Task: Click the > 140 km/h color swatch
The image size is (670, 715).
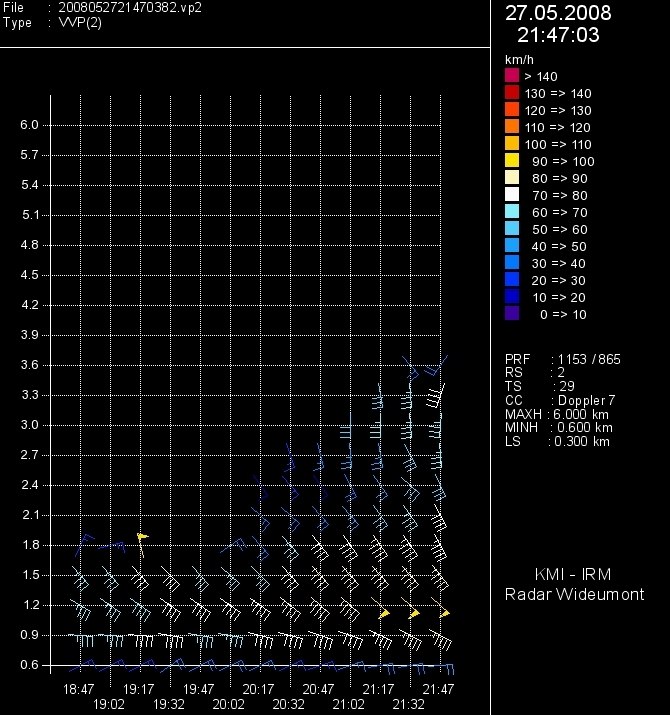Action: (x=512, y=75)
